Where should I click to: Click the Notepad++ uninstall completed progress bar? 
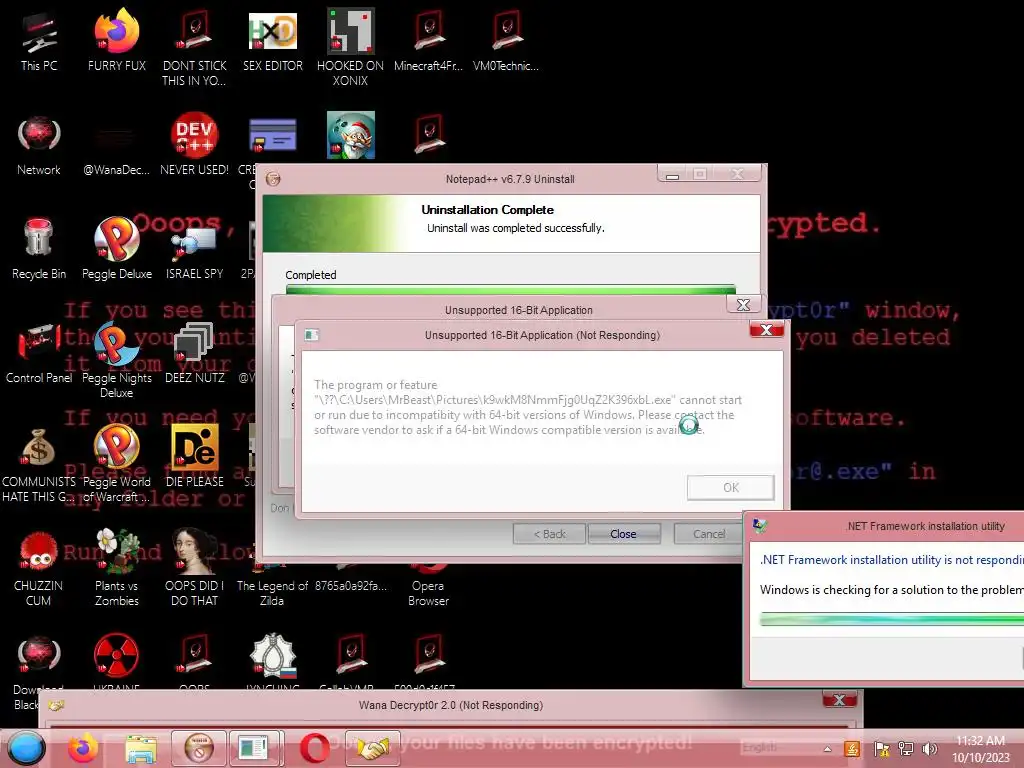point(511,289)
